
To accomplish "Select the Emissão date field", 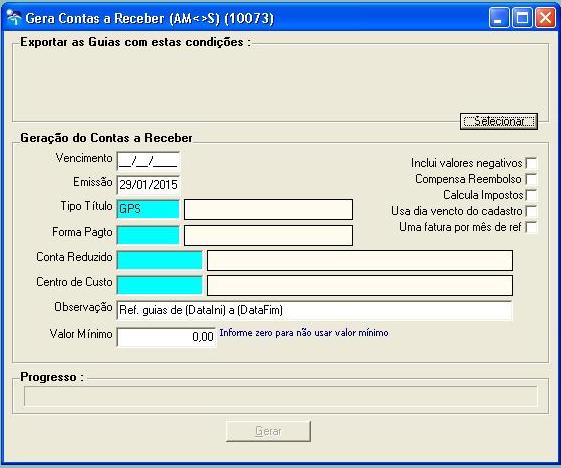I will [x=148, y=185].
